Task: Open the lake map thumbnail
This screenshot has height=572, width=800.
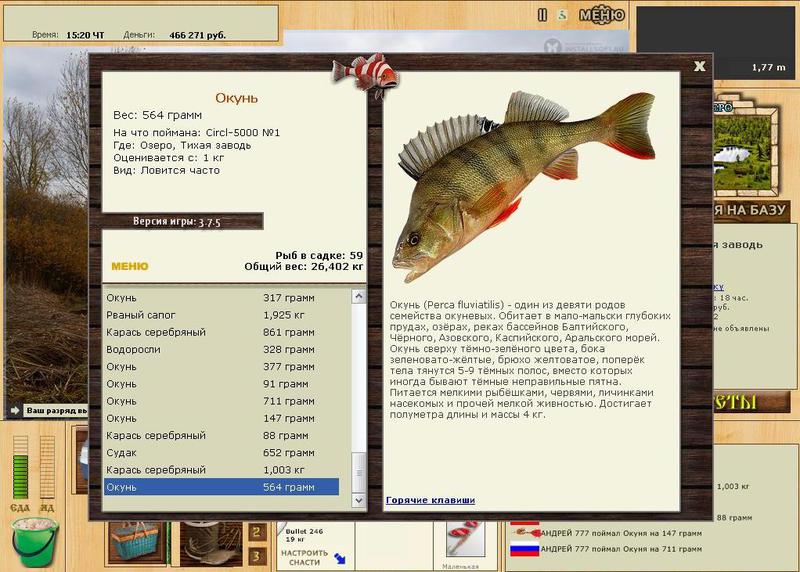Action: tap(746, 149)
